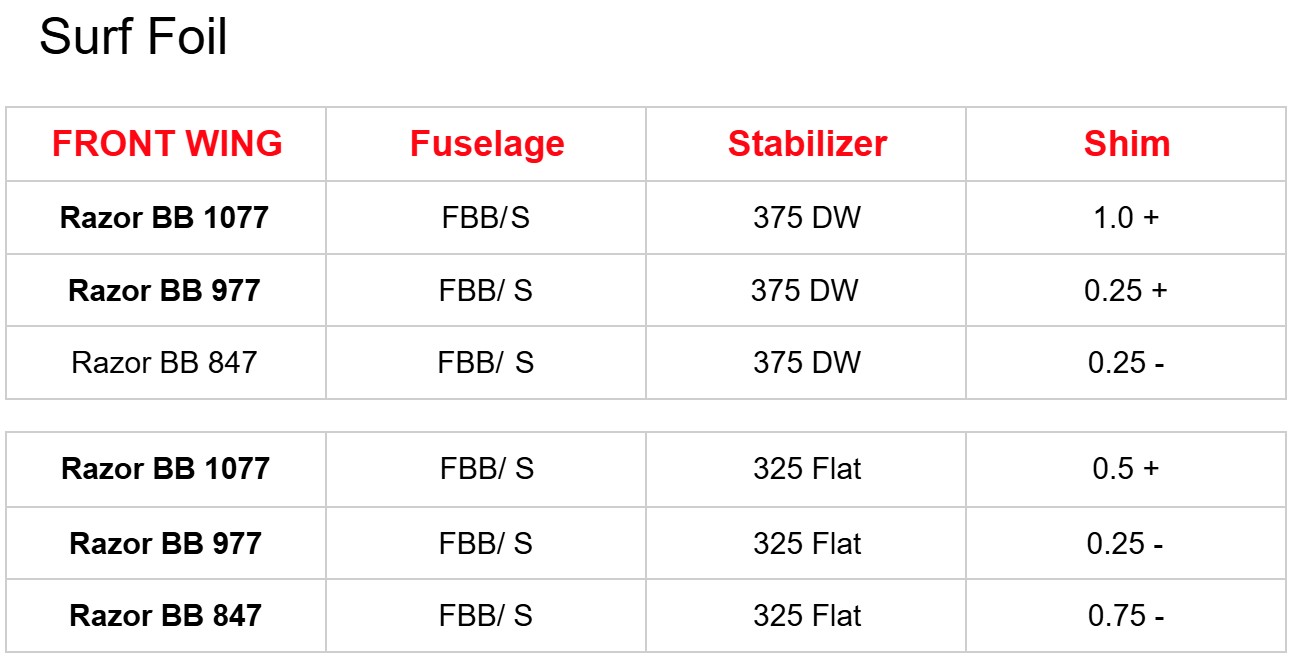Select Razor BB 1077 in the 325 Flat group

[165, 468]
